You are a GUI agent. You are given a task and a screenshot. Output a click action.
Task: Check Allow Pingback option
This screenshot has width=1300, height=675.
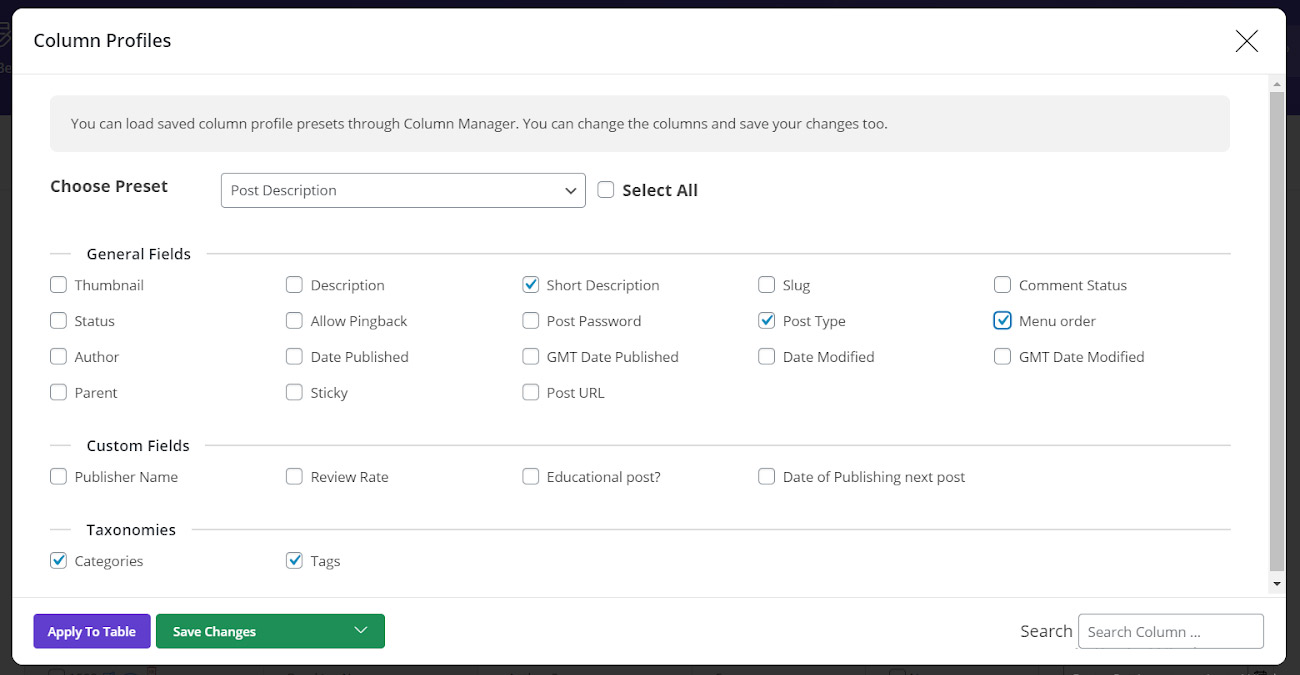pyautogui.click(x=294, y=321)
